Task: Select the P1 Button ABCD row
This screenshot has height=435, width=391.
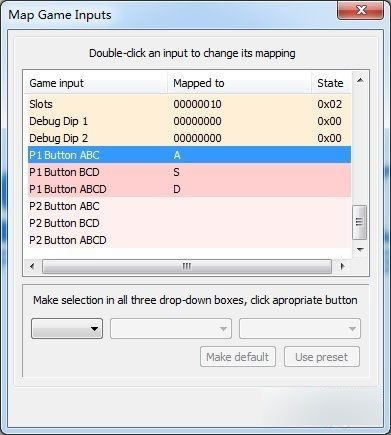Action: [189, 189]
